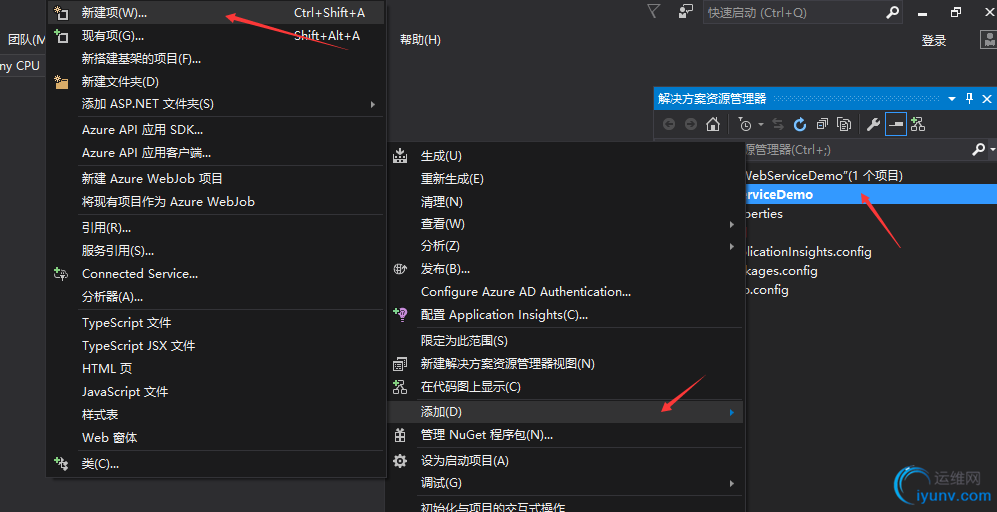Viewport: 997px width, 512px height.
Task: Expand the 分析(Z) submenu
Action: 565,246
